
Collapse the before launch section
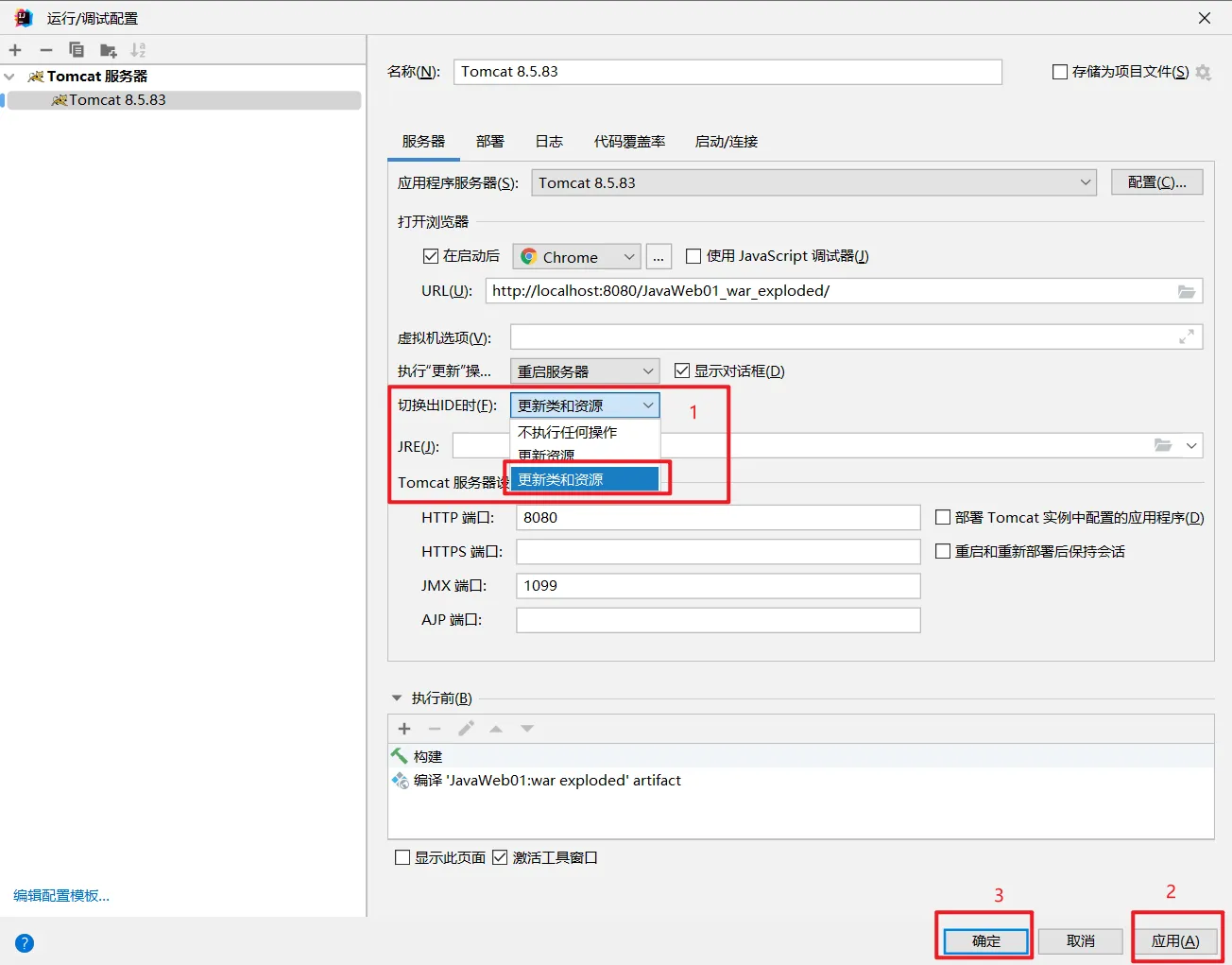click(397, 698)
